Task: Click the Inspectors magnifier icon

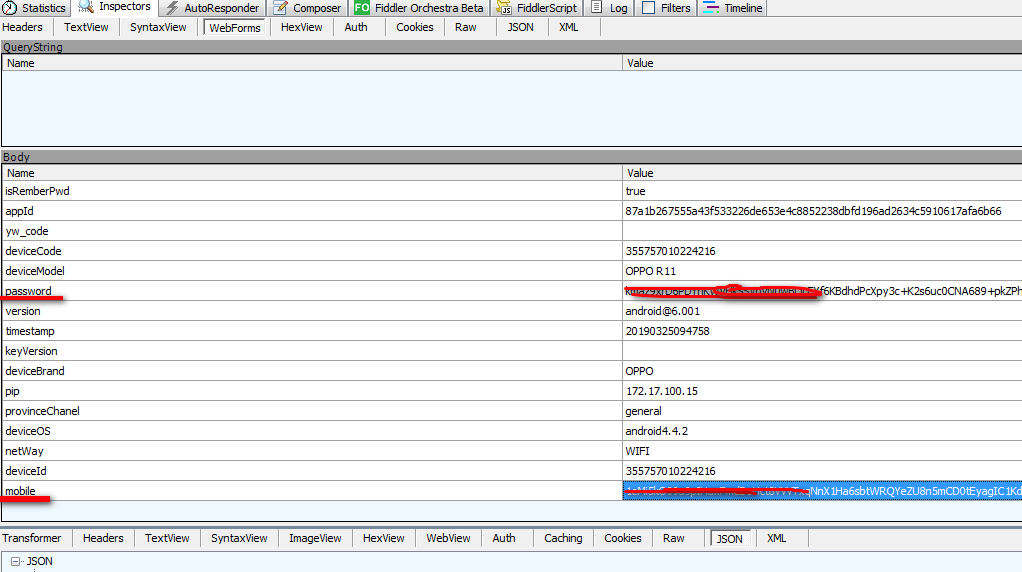Action: [86, 7]
